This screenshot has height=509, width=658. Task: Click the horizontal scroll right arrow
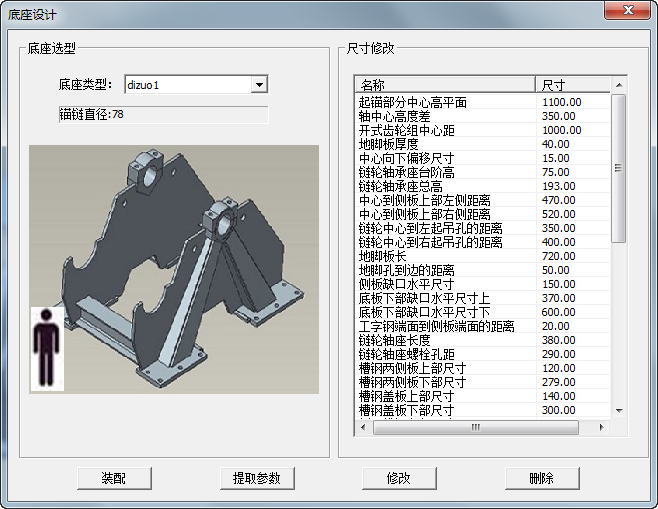click(602, 427)
